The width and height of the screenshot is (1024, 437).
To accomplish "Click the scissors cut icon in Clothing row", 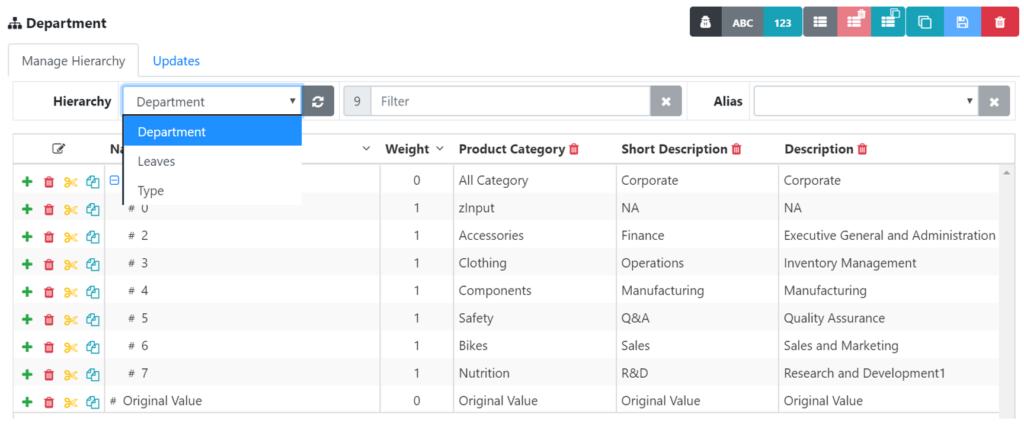I will [x=70, y=264].
